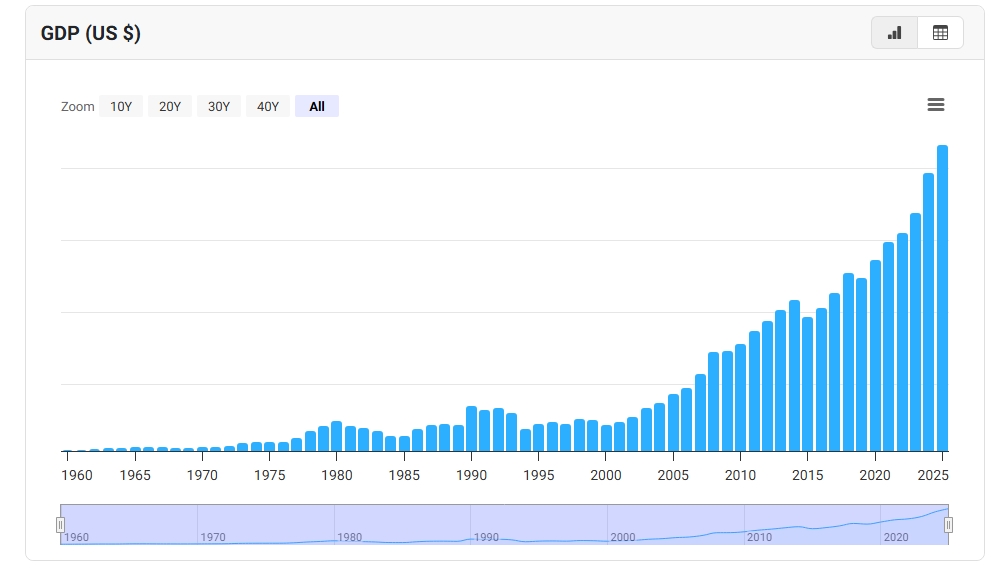Viewport: 1000px width, 575px height.
Task: Click the 2024 GDP bar
Action: pyautogui.click(x=929, y=312)
